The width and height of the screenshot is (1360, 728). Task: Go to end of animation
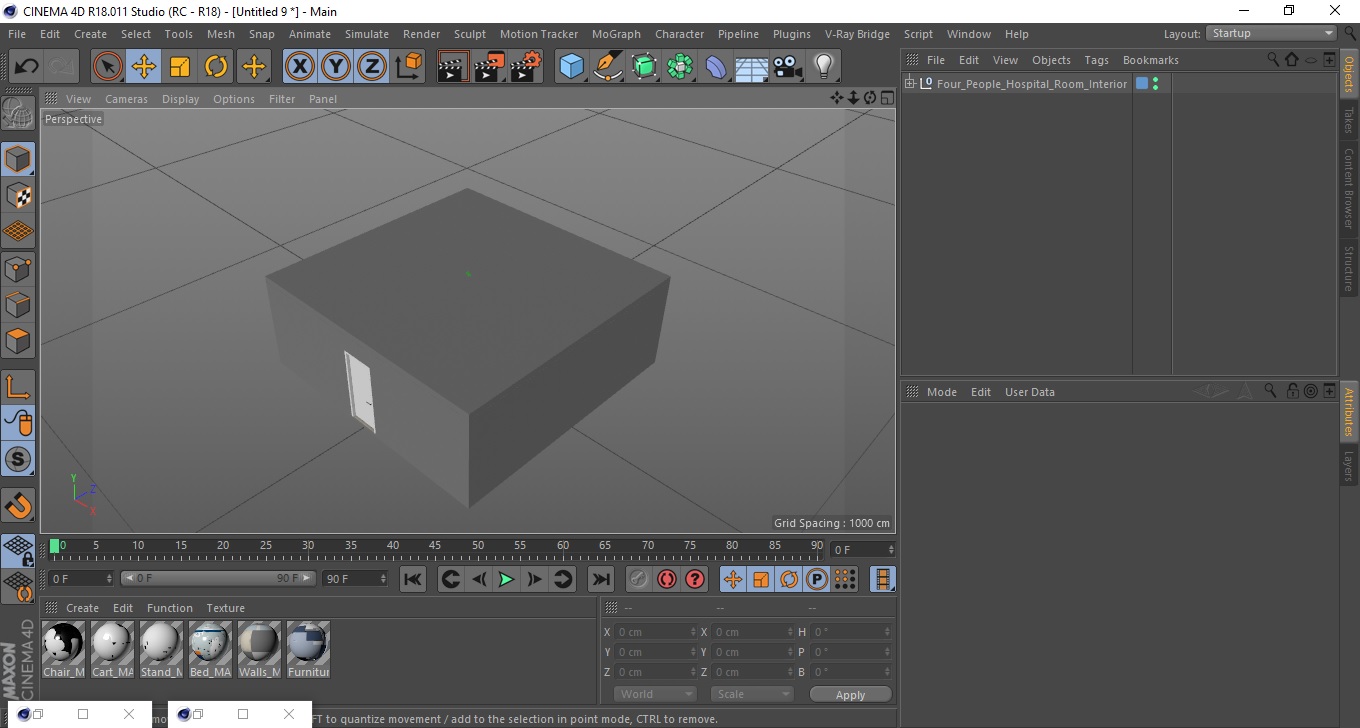[600, 579]
